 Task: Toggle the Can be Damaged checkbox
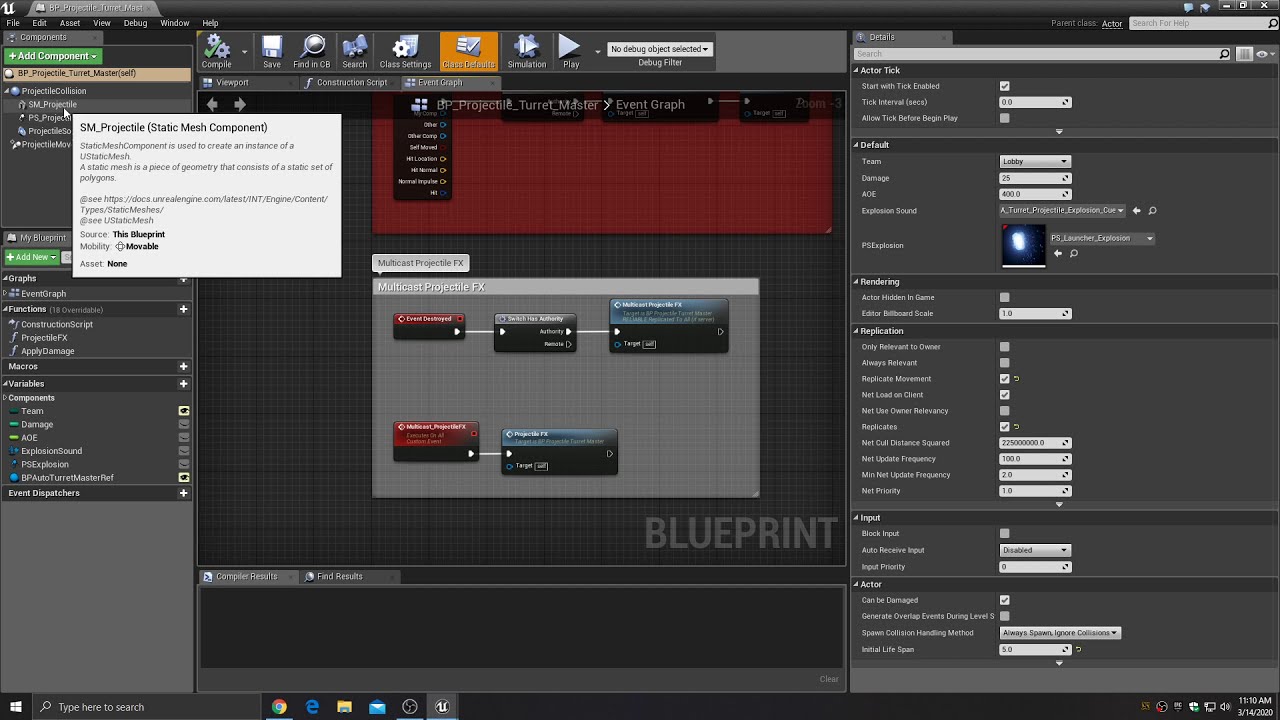click(1005, 600)
